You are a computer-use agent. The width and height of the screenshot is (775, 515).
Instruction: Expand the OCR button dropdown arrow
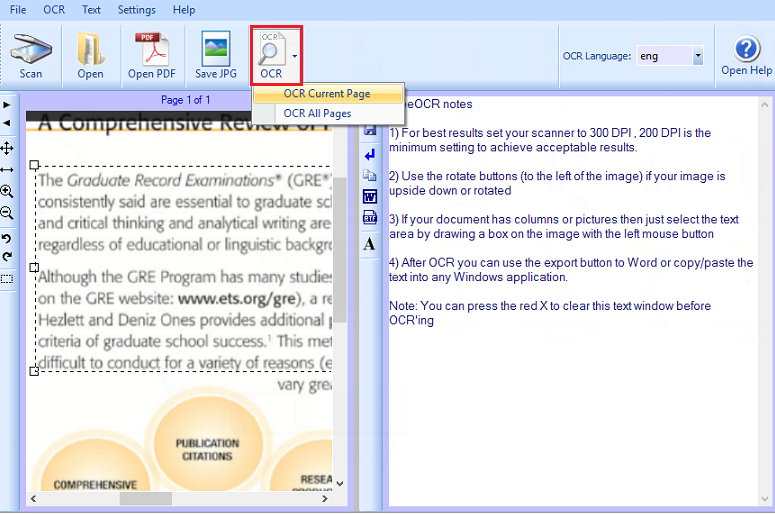(x=295, y=56)
